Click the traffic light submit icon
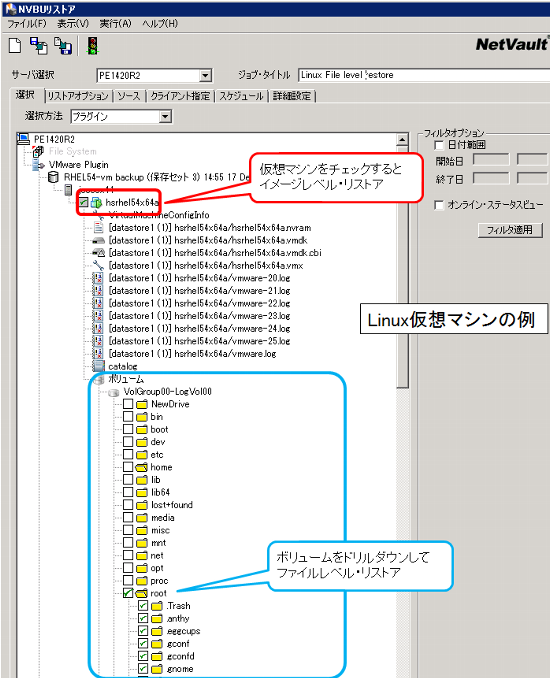This screenshot has height=678, width=550. click(93, 45)
